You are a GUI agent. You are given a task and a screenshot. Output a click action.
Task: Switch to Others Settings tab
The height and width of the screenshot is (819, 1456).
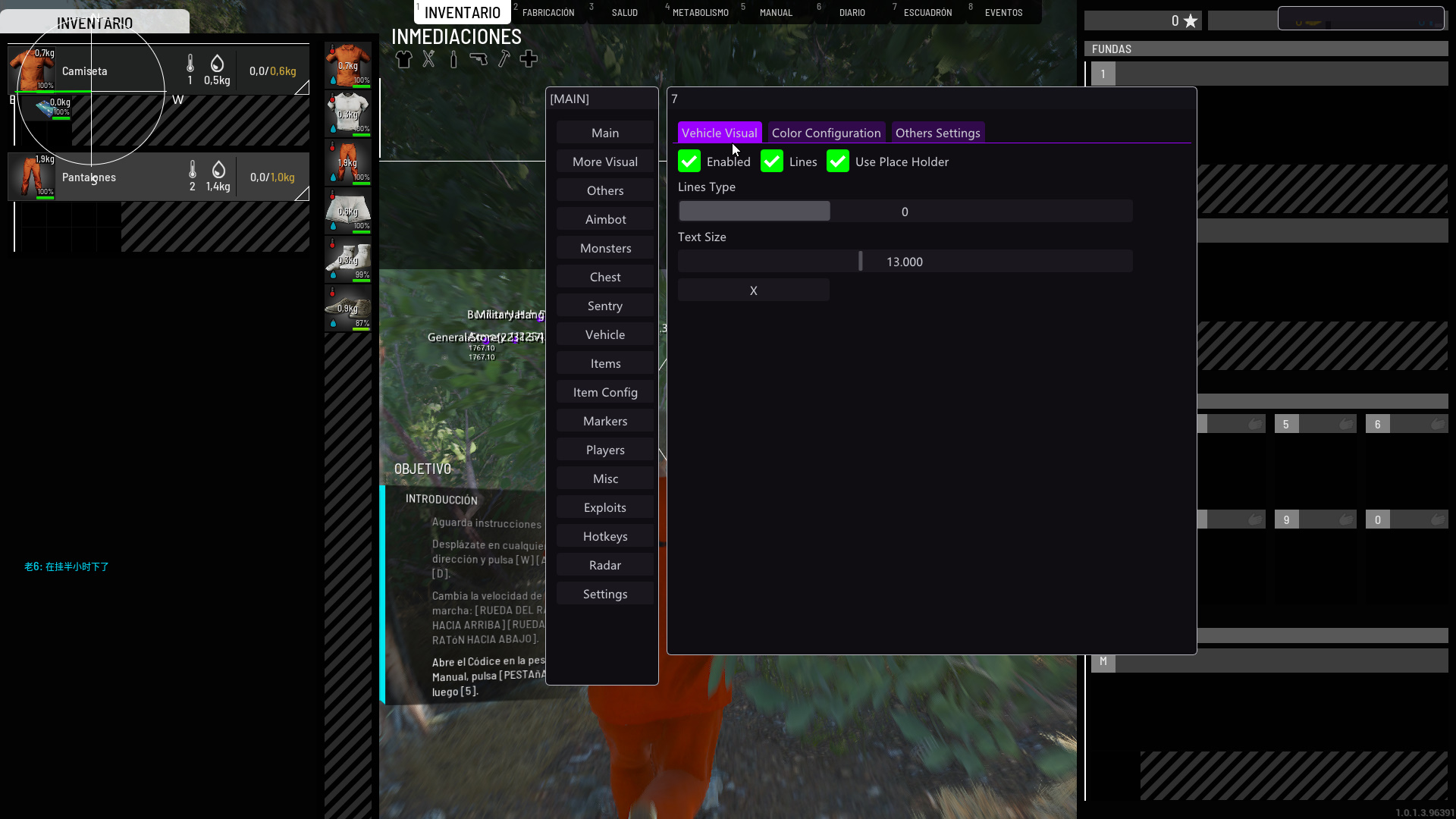tap(937, 133)
